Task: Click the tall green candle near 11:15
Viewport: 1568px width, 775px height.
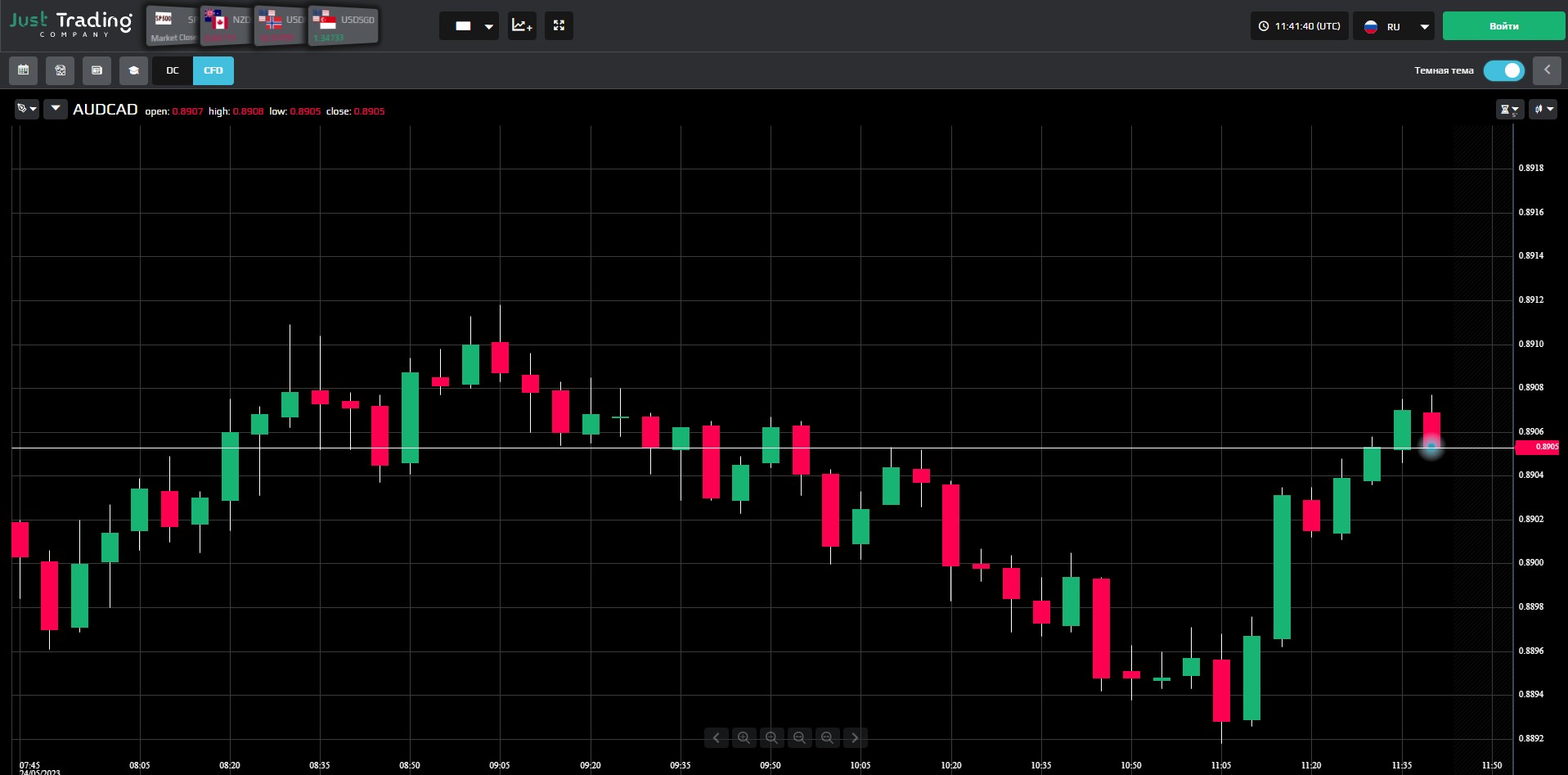Action: click(1282, 566)
